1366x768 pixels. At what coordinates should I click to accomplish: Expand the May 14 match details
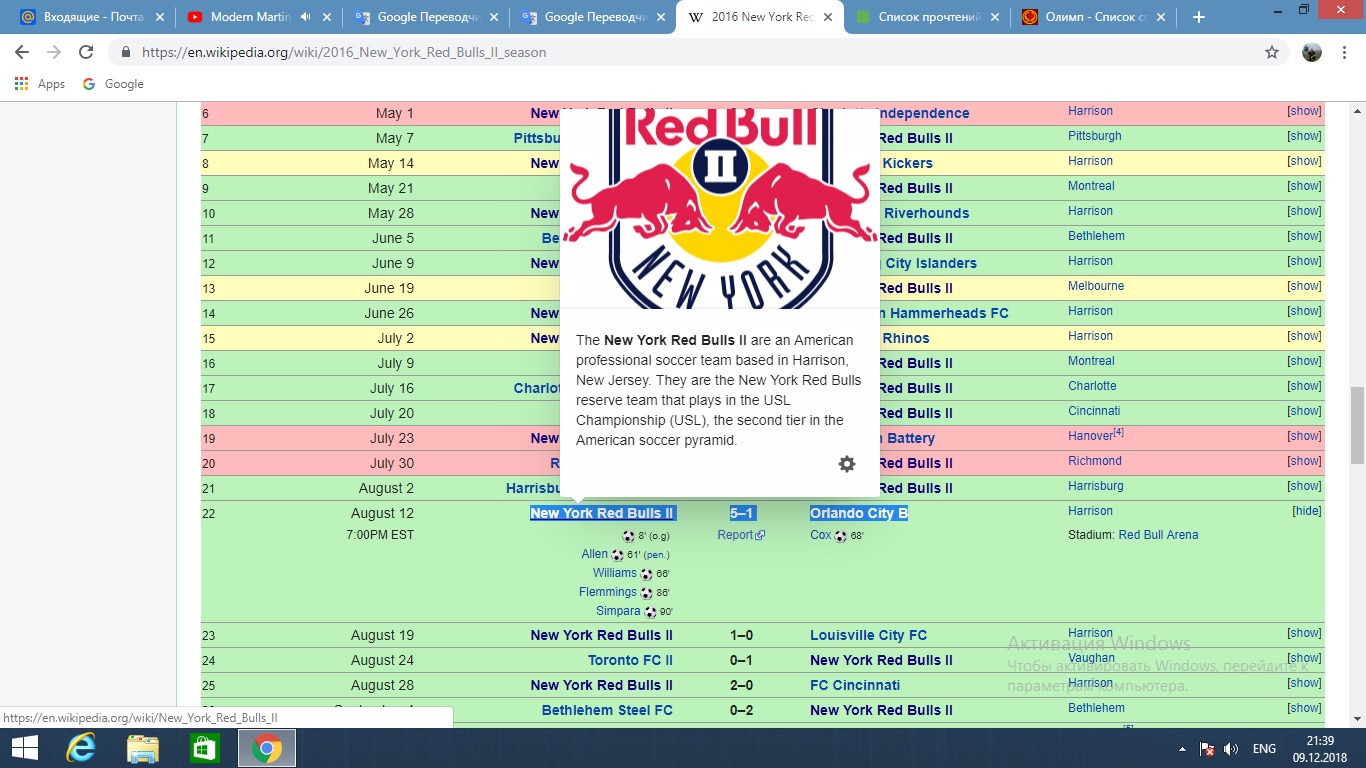tap(1304, 161)
